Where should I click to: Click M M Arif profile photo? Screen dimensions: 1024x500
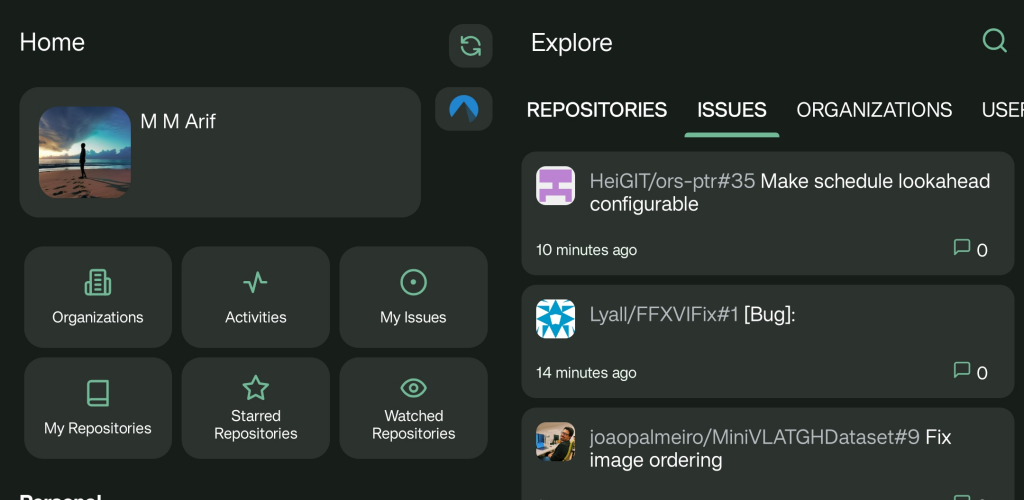[85, 153]
